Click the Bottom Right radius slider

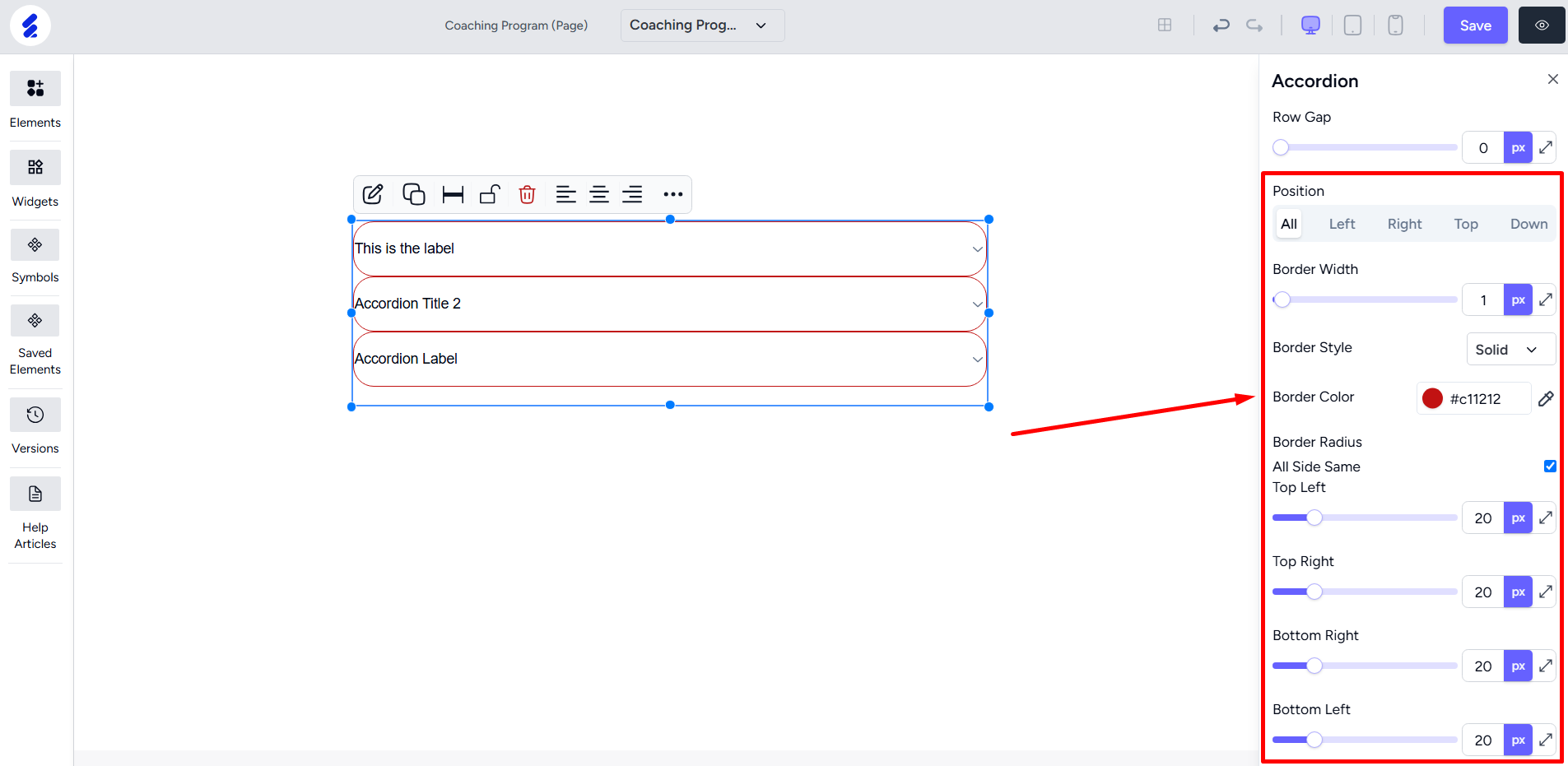(x=1365, y=666)
